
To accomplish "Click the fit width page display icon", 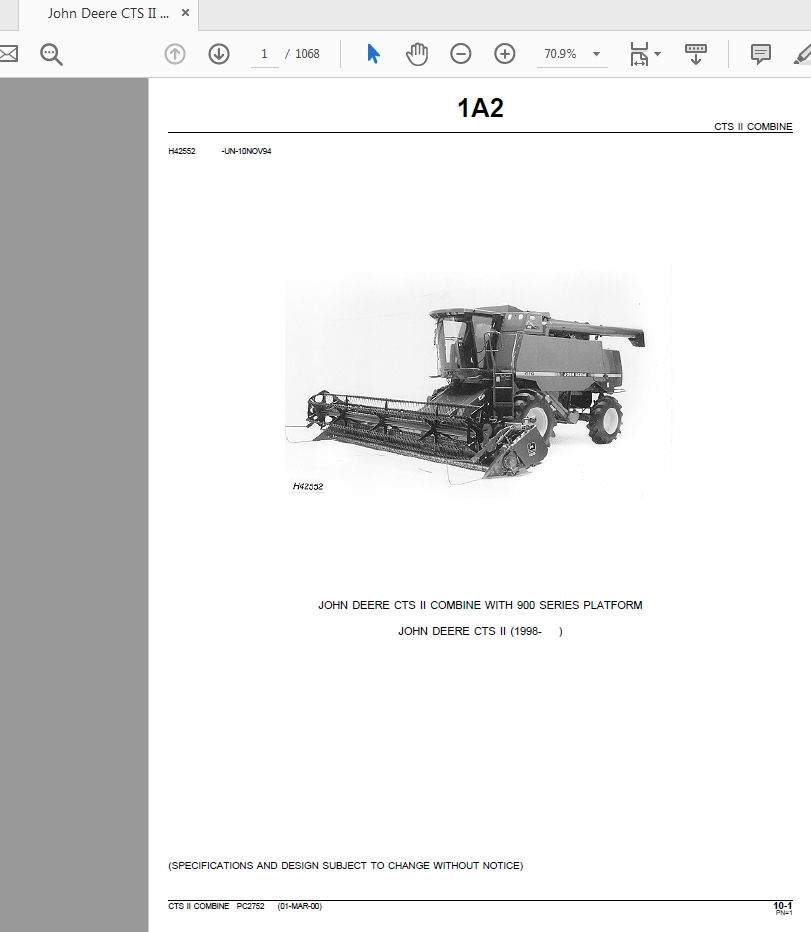I will (639, 54).
